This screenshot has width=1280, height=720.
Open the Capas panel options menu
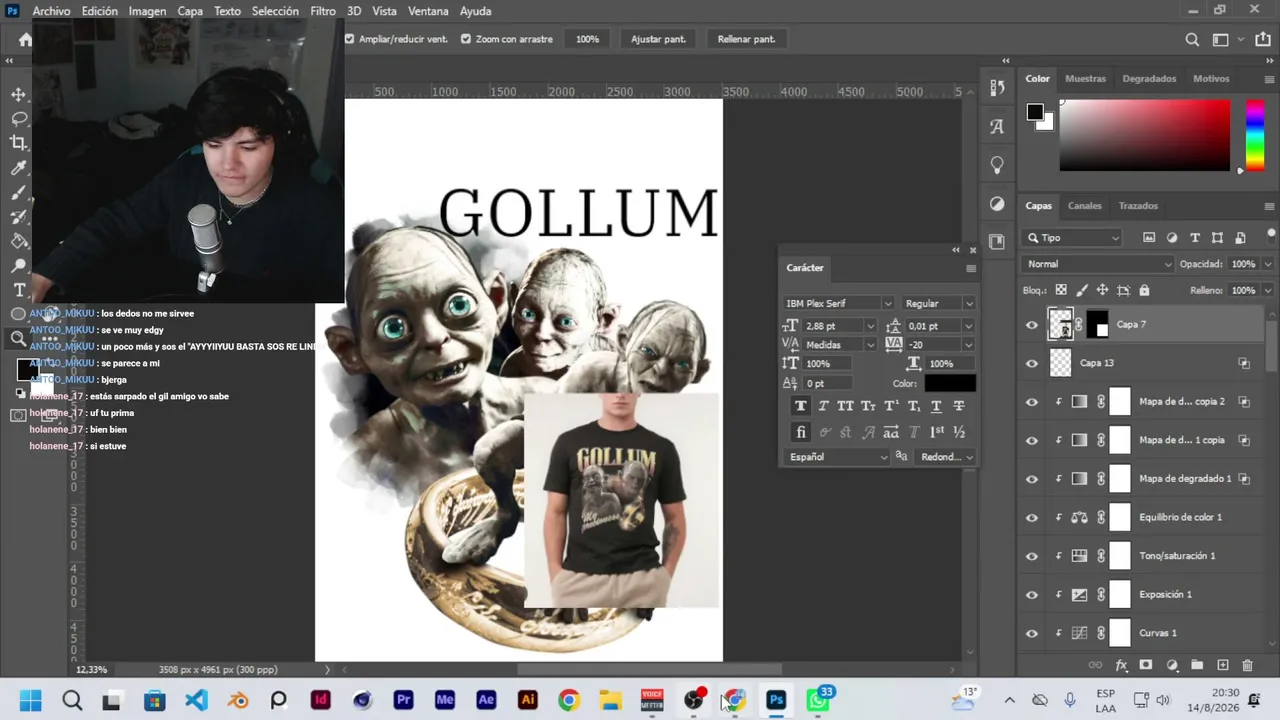click(1269, 206)
